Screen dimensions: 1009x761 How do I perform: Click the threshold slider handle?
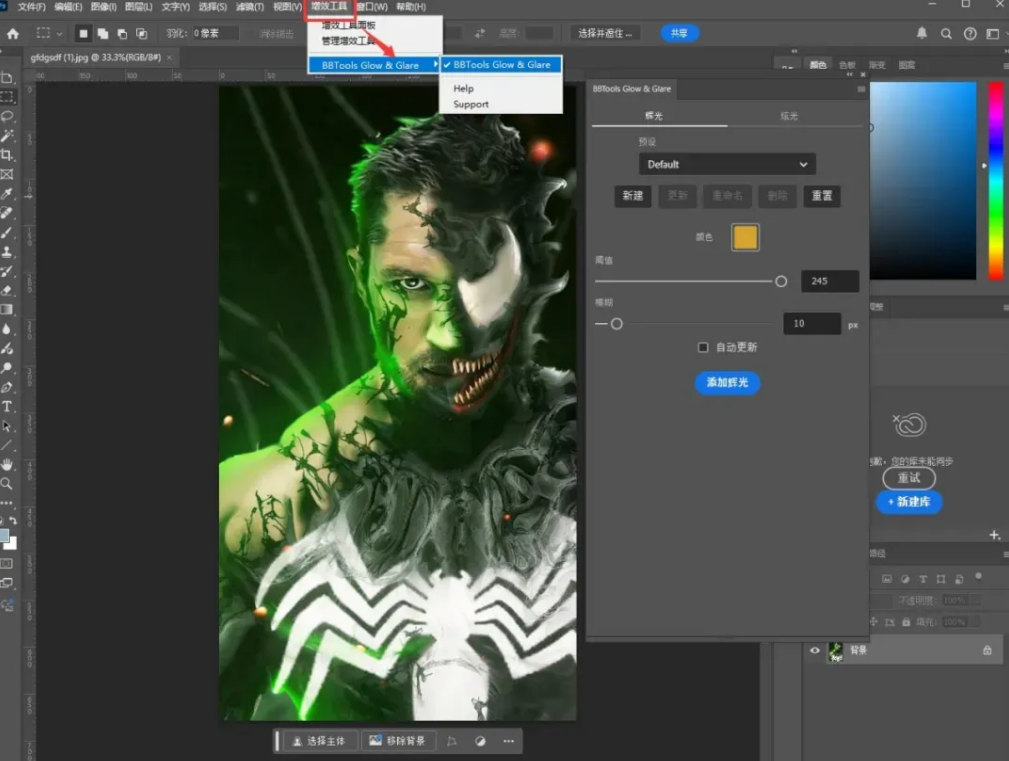click(781, 281)
